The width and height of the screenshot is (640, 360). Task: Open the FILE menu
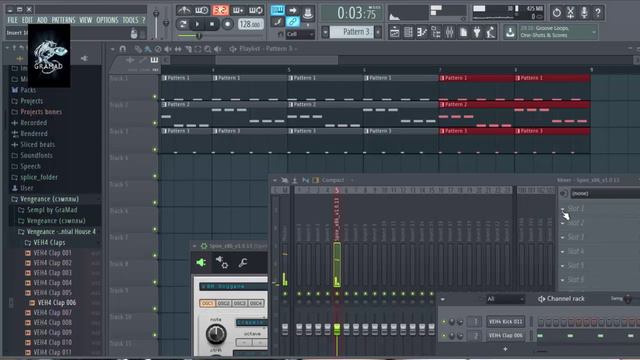pyautogui.click(x=12, y=20)
